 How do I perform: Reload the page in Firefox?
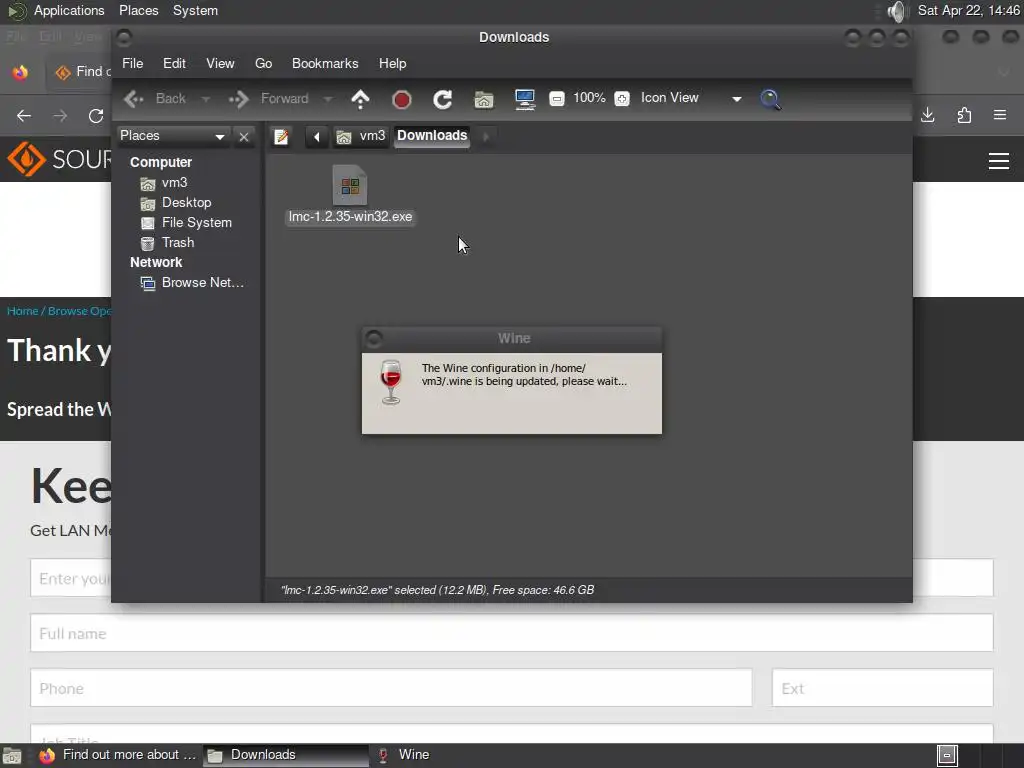[96, 116]
